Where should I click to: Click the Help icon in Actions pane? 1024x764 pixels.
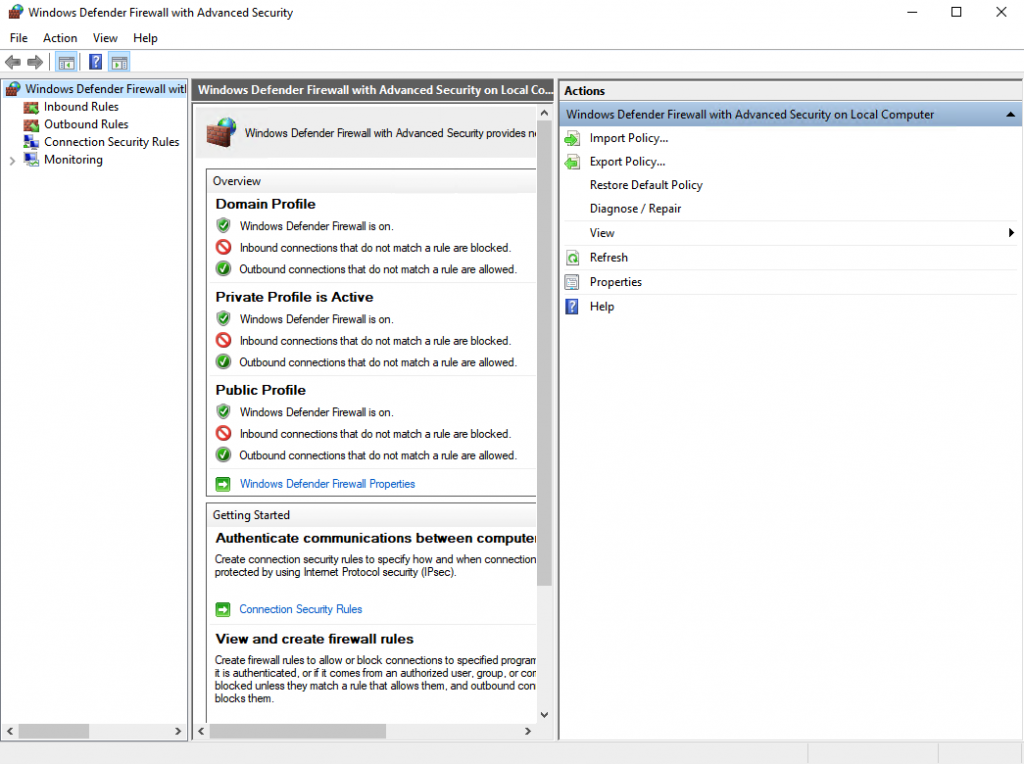572,307
